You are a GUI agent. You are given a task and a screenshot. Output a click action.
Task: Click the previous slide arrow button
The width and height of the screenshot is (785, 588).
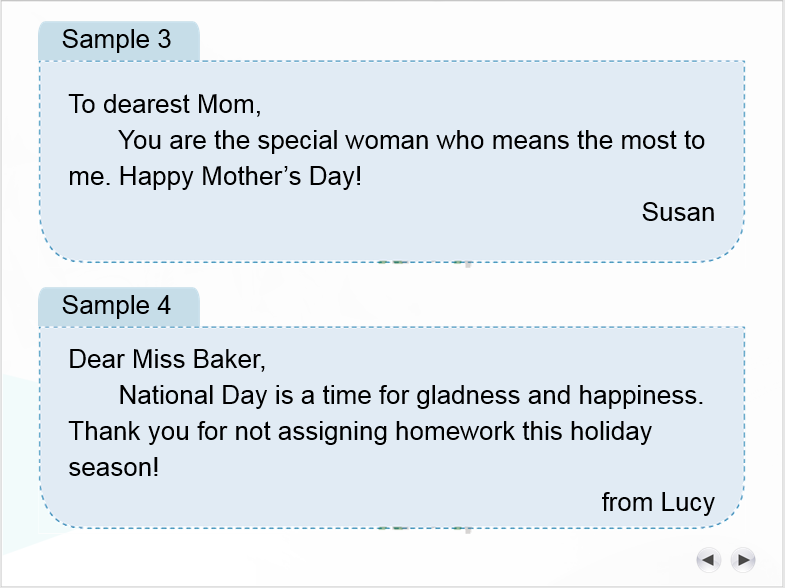click(x=708, y=560)
